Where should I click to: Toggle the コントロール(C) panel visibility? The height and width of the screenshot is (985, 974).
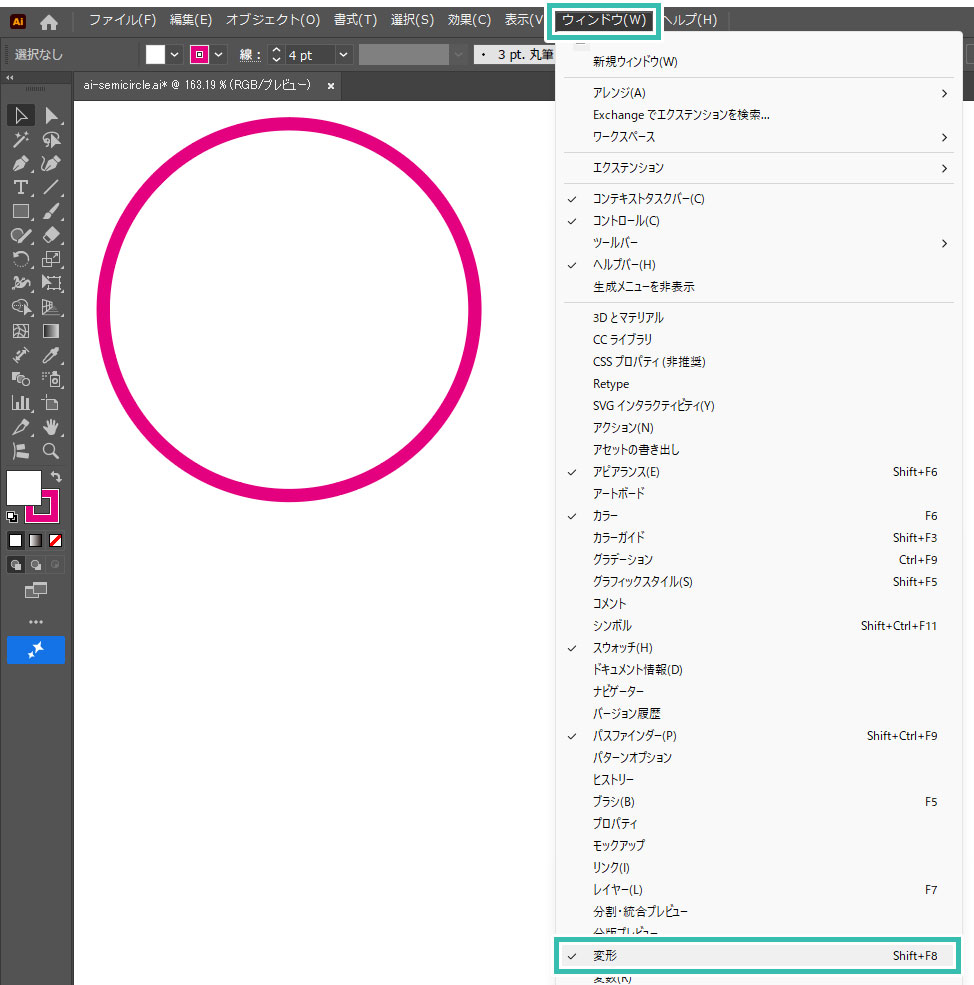[626, 221]
